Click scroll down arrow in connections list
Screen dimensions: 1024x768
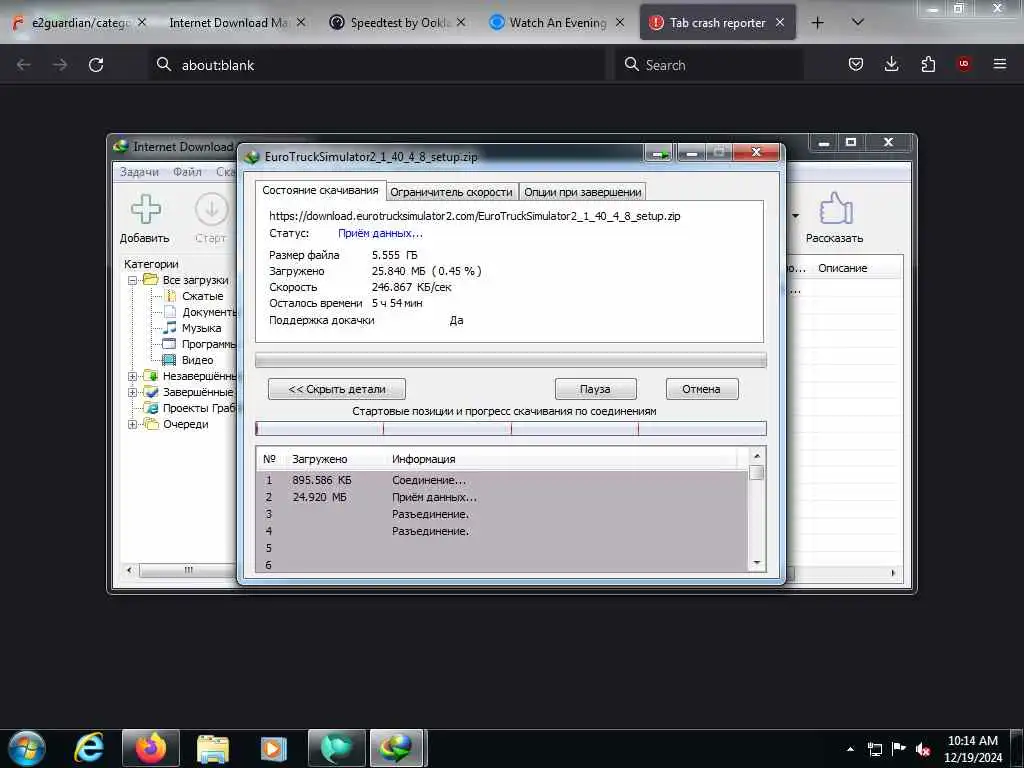(x=757, y=563)
